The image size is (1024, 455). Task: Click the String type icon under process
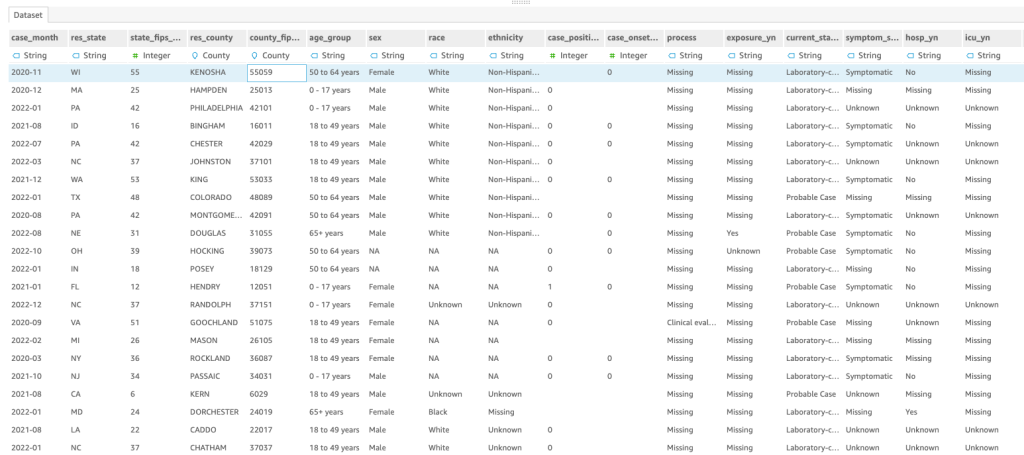[x=672, y=55]
